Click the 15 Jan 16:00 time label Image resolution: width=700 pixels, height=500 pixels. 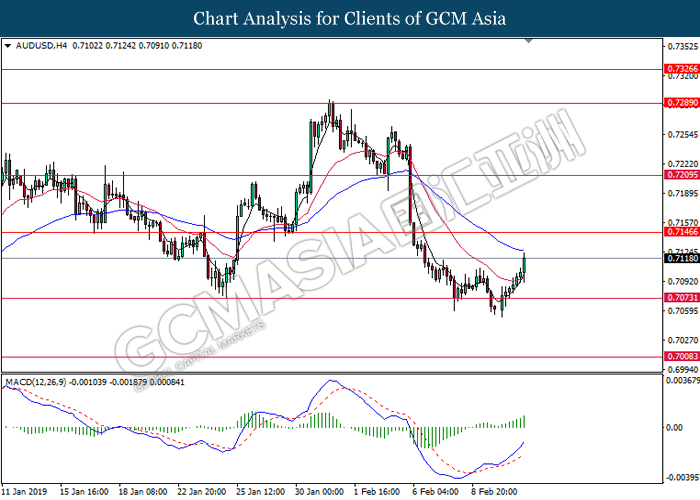click(x=84, y=492)
